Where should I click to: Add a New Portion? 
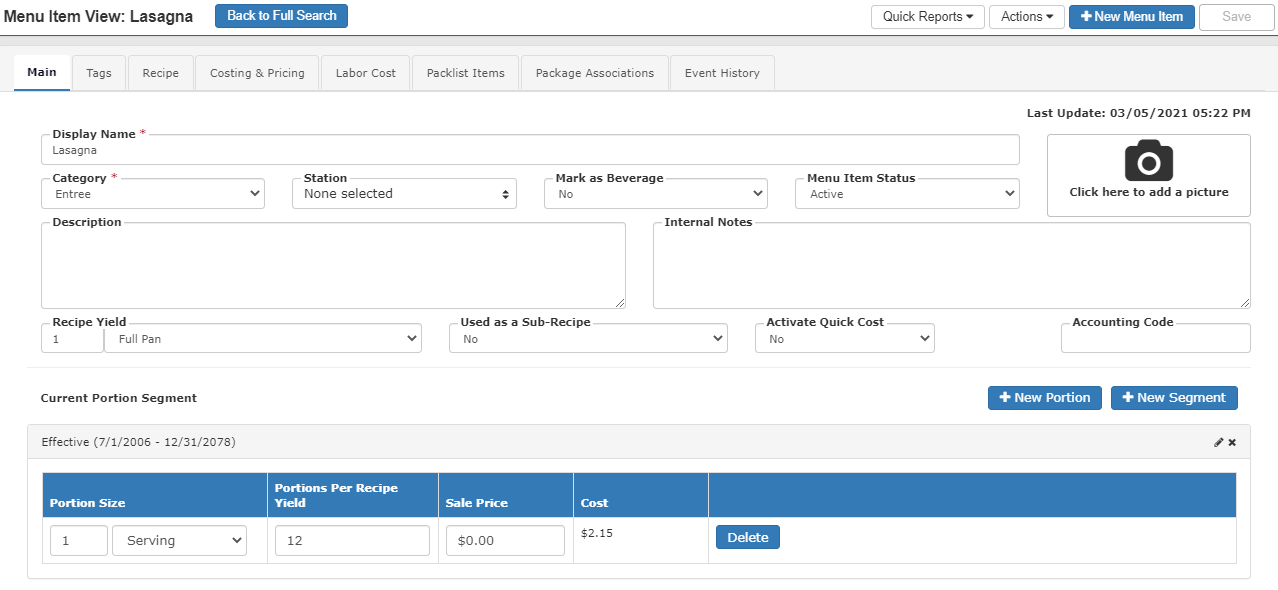point(1045,398)
